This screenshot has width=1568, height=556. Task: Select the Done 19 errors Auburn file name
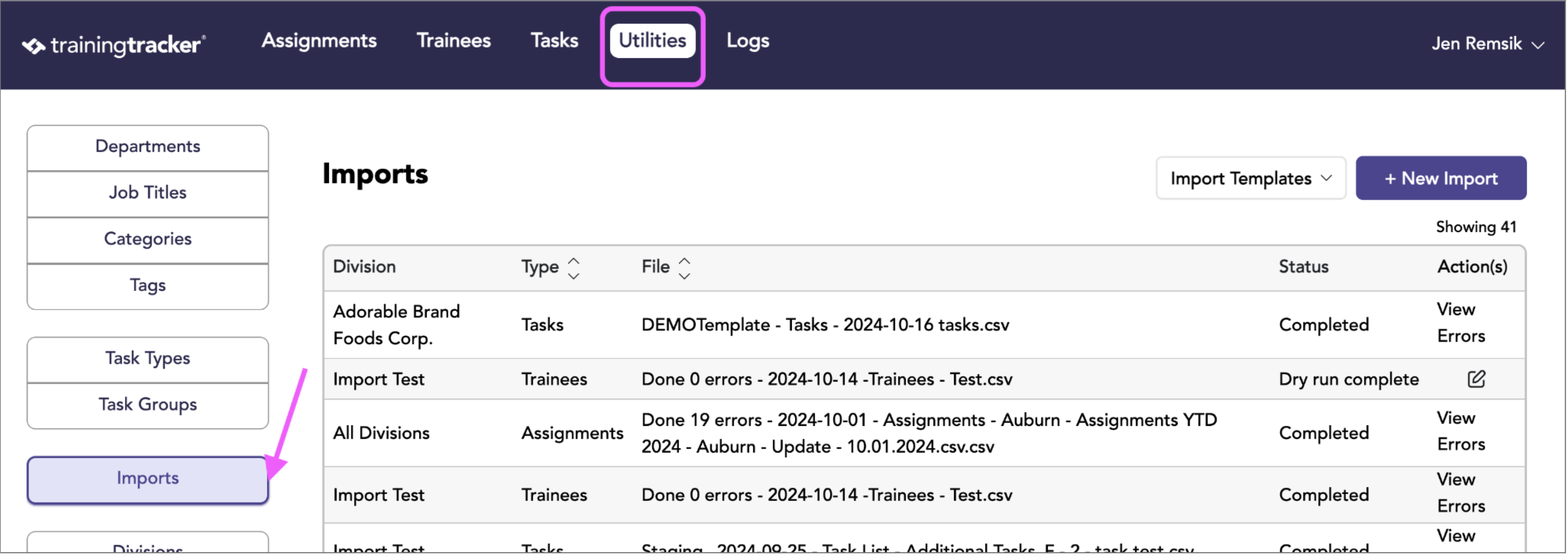pyautogui.click(x=929, y=433)
